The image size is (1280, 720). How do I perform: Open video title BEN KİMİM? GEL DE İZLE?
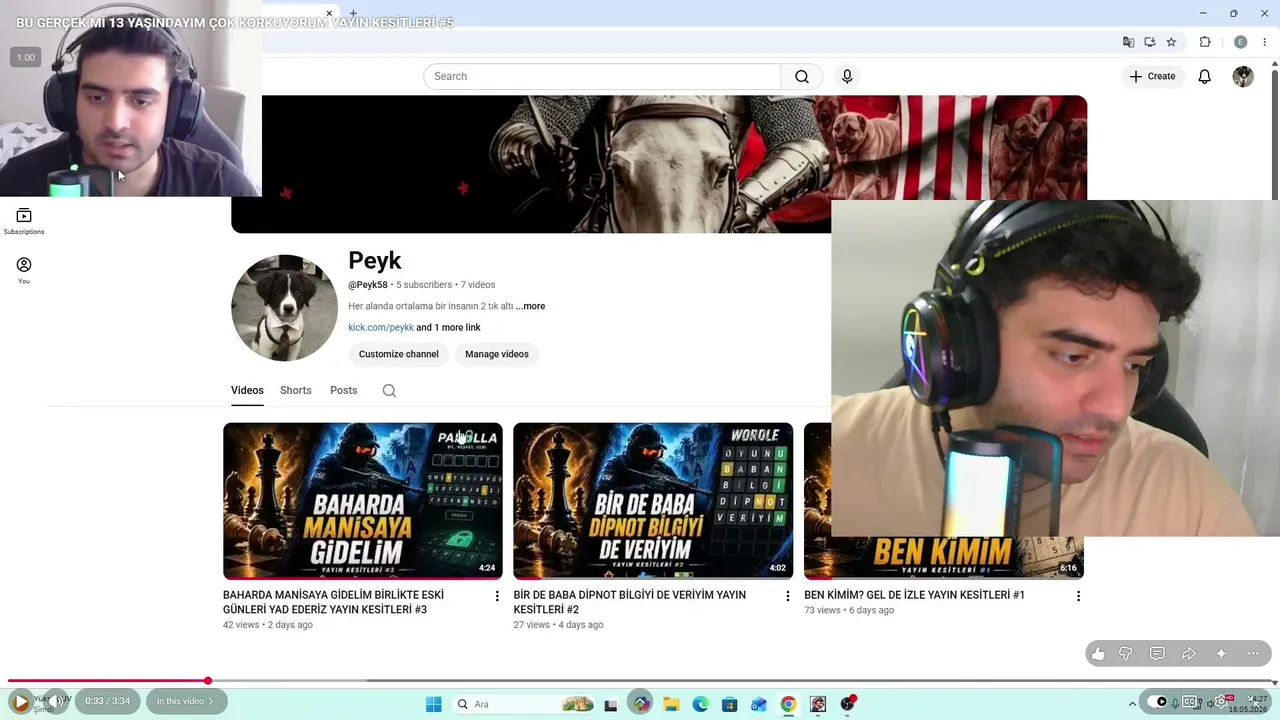[x=914, y=595]
